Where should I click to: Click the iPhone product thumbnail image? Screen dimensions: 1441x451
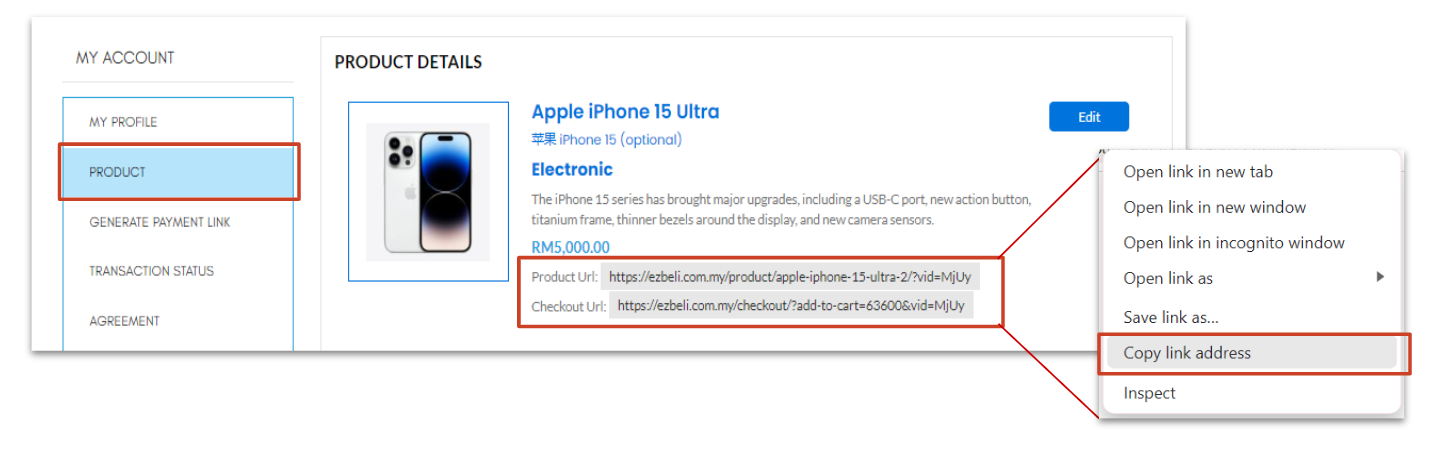428,191
